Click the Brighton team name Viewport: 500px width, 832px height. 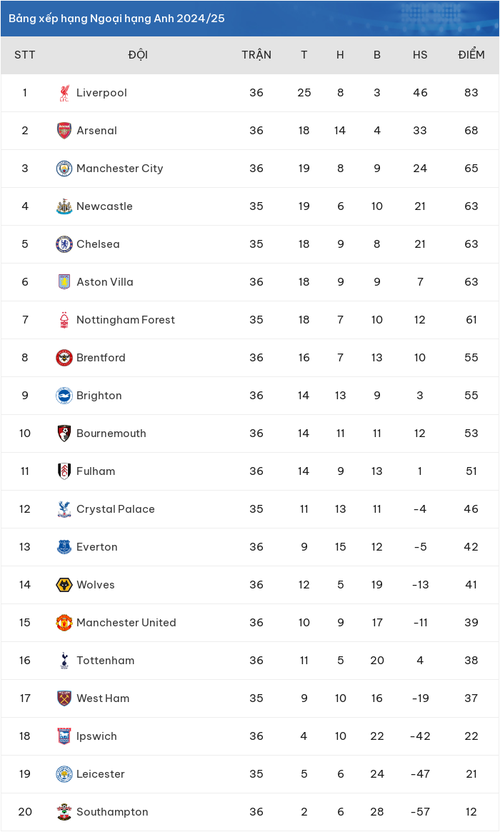click(99, 396)
